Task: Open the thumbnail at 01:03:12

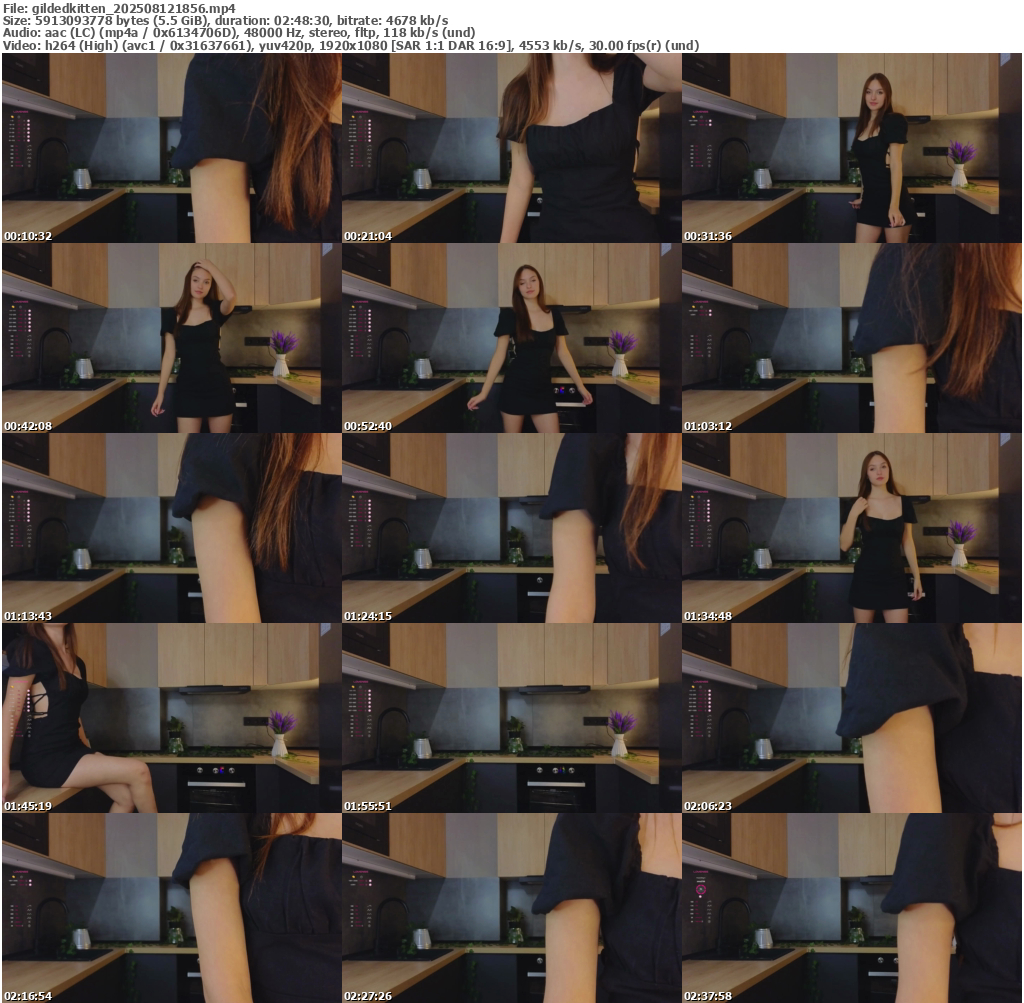Action: [852, 338]
